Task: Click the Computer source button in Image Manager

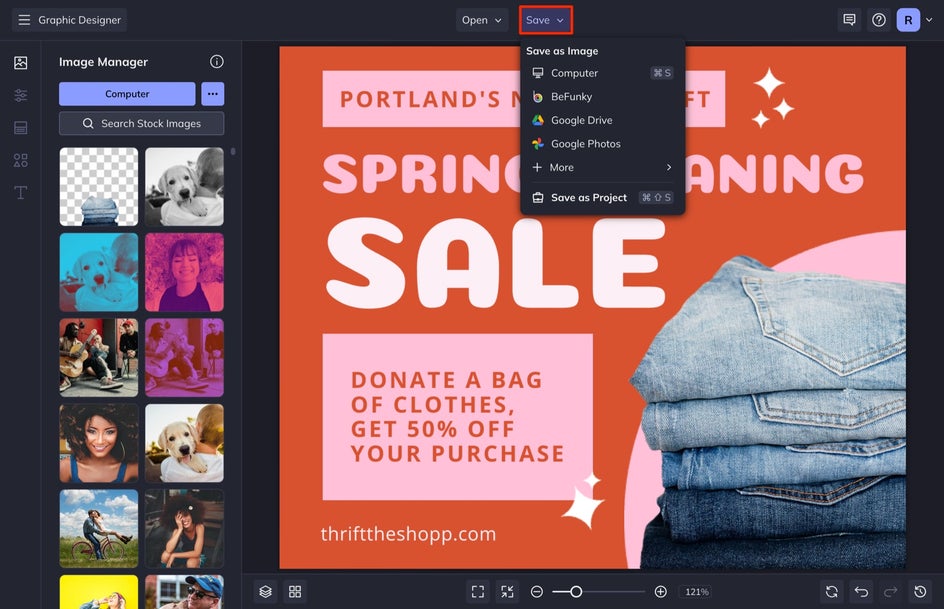Action: (127, 93)
